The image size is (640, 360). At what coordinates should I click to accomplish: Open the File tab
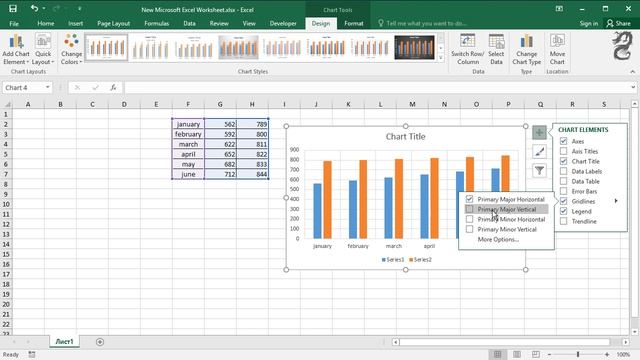coord(14,23)
